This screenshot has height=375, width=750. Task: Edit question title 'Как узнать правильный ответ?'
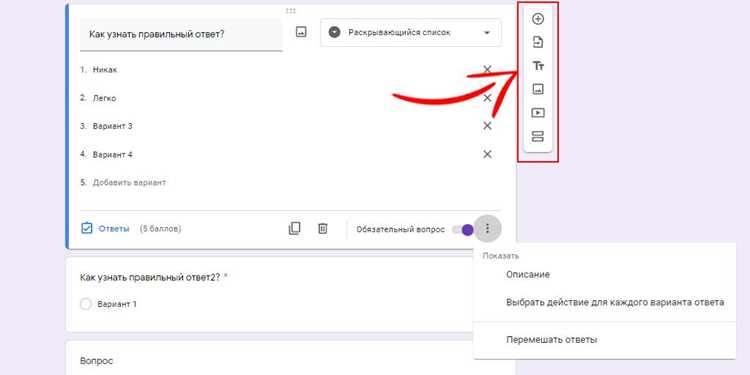181,34
